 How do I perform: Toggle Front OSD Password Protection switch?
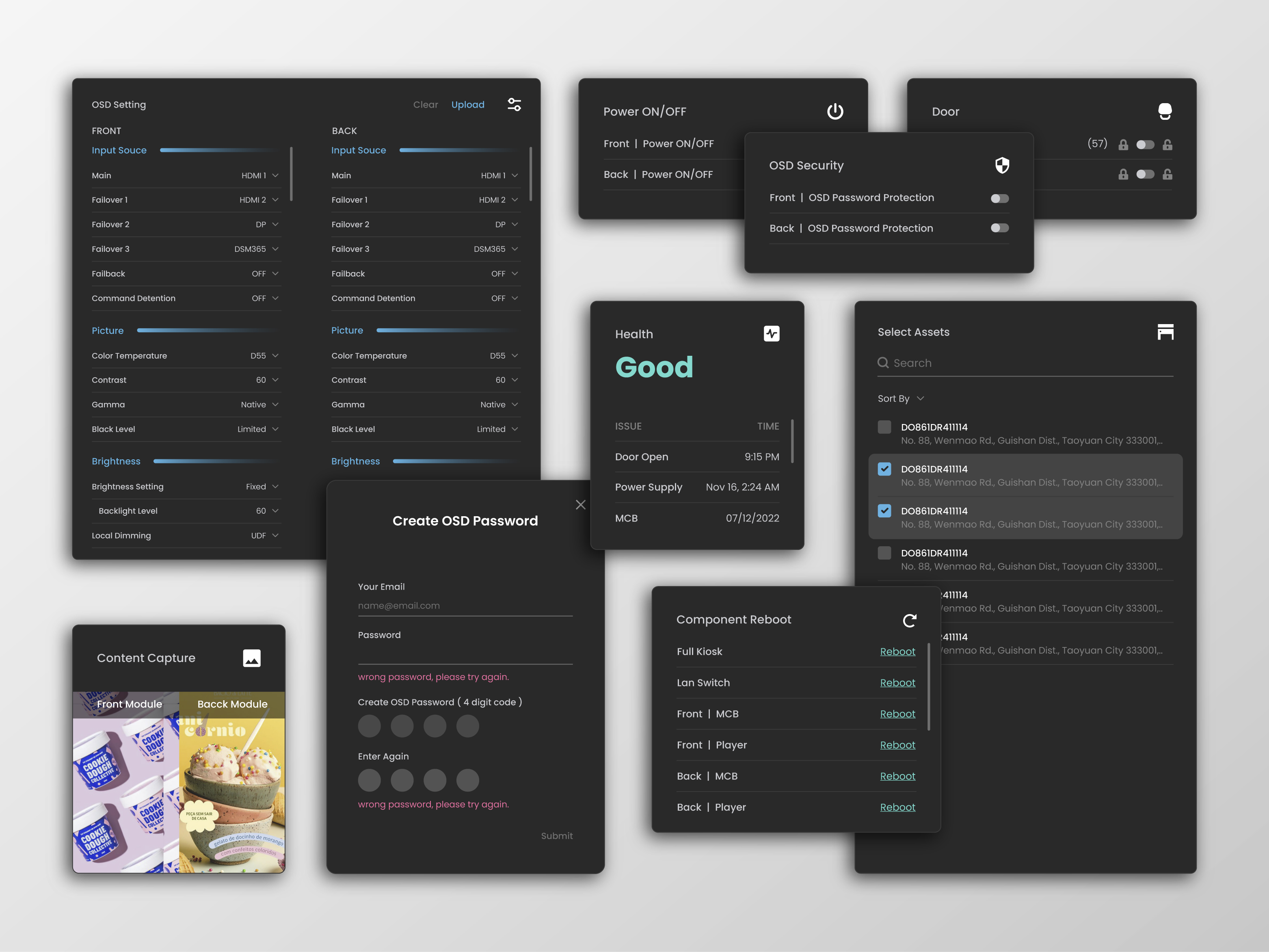(x=998, y=197)
